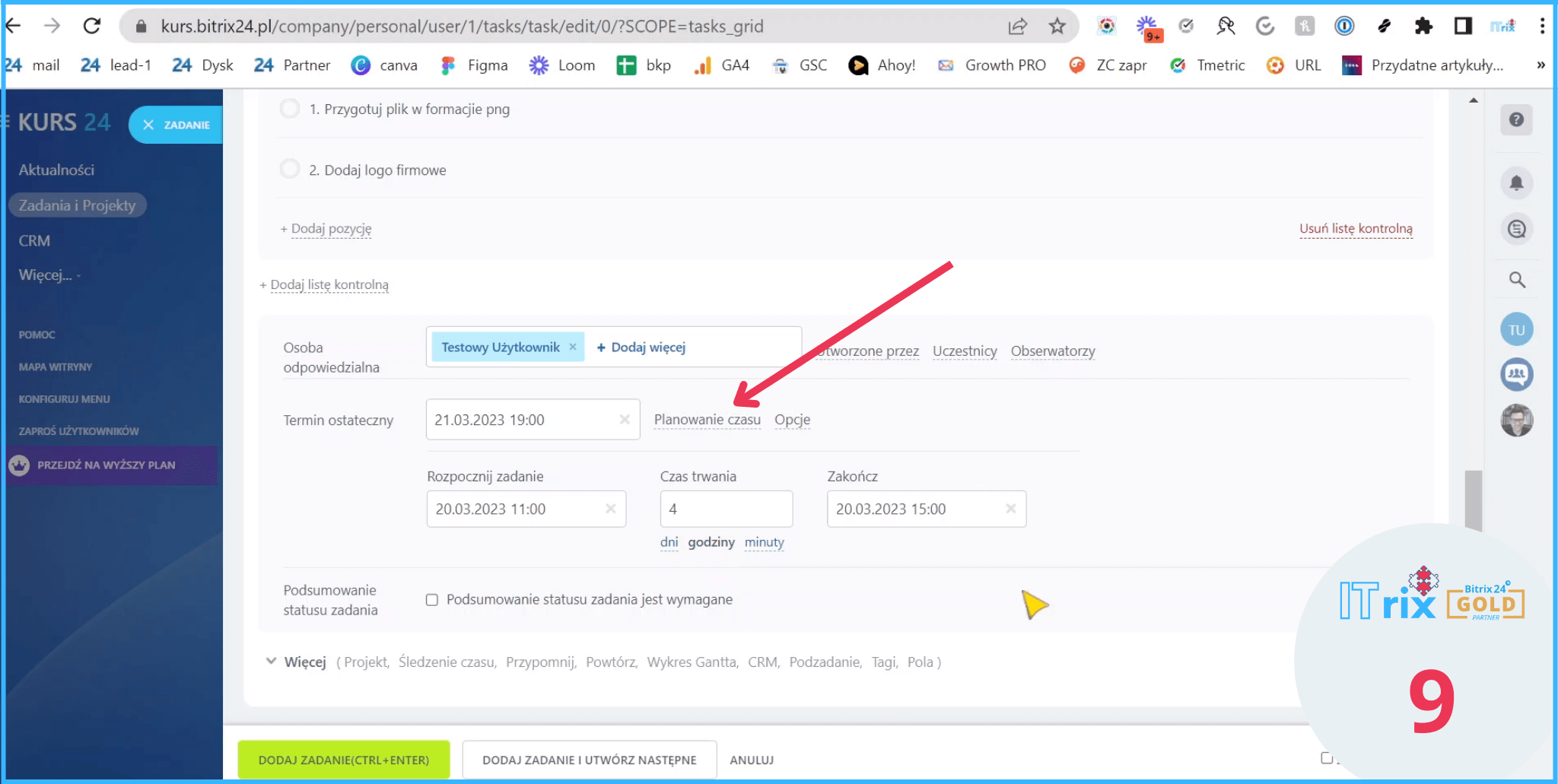This screenshot has height=784, width=1558.
Task: Open the search magnifier icon
Action: click(x=1516, y=280)
